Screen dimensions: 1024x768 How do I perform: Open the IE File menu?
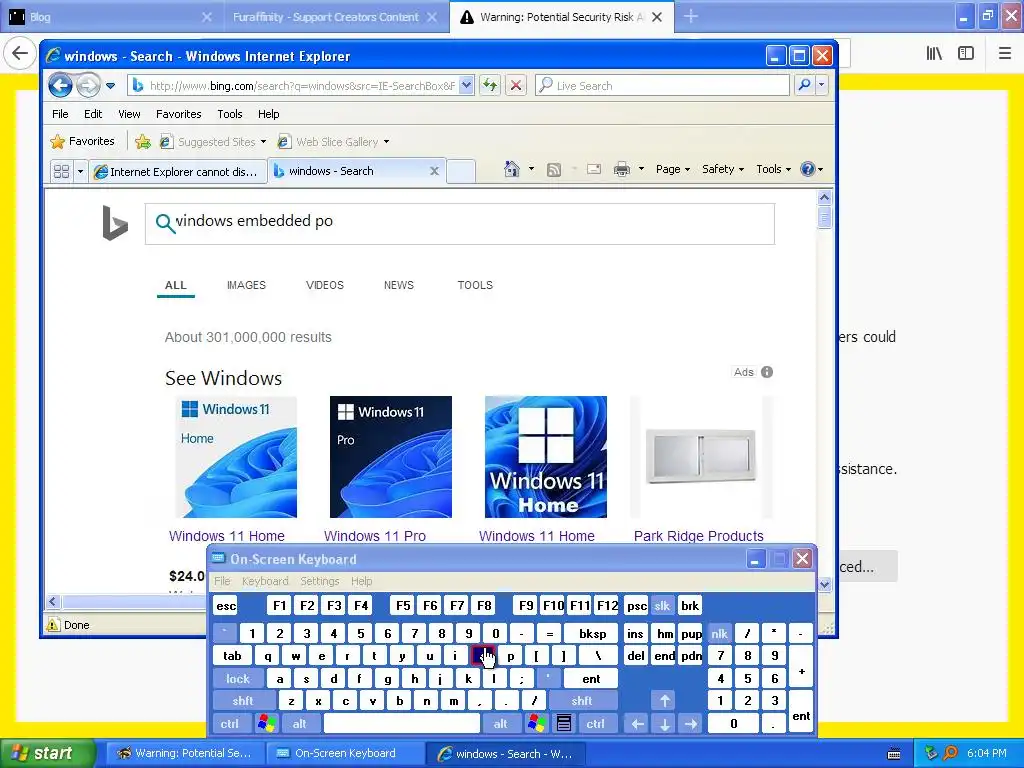(60, 114)
